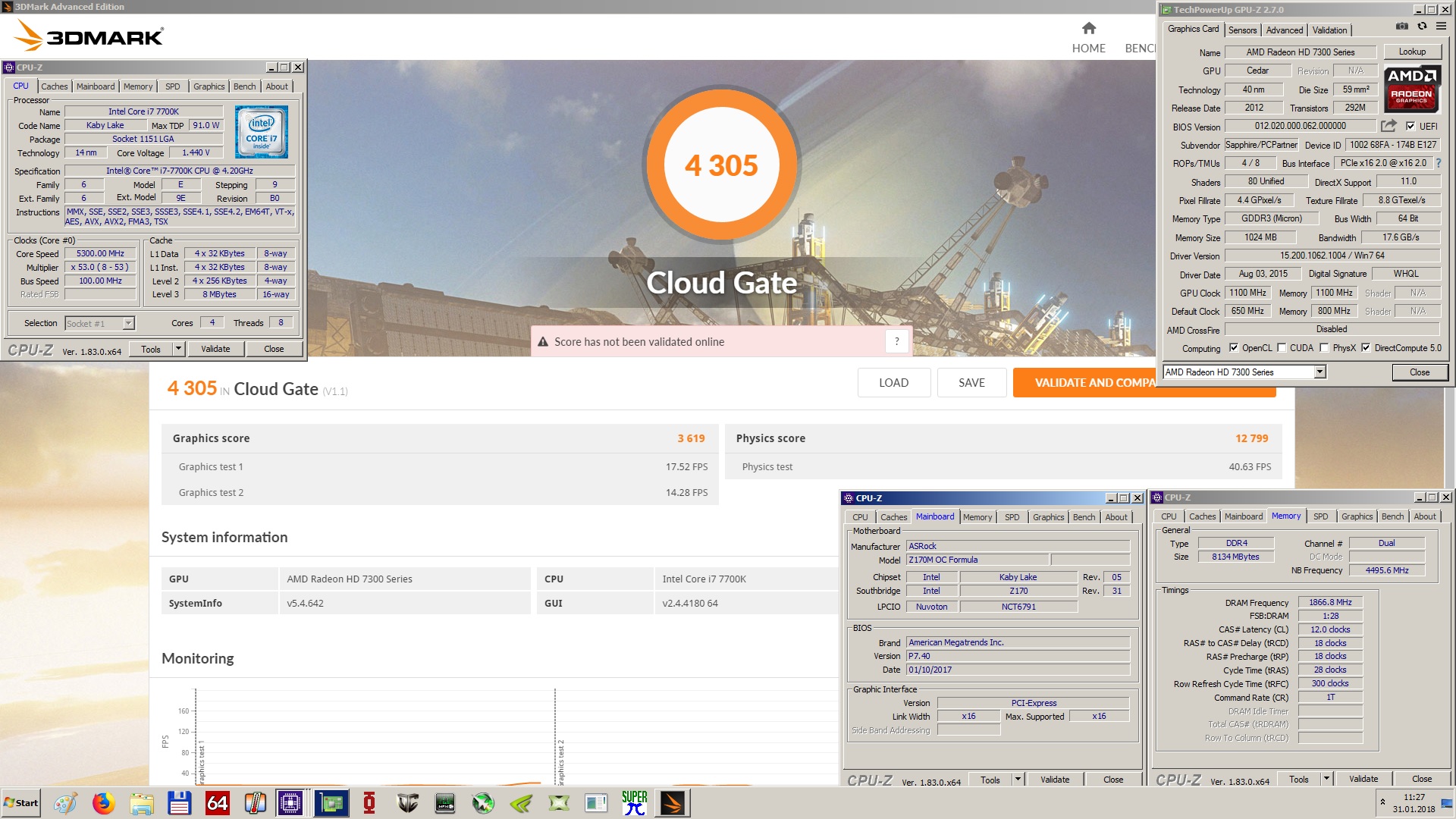Click the Close button at GPU-Z bottom
The image size is (1456, 819).
coord(1420,372)
